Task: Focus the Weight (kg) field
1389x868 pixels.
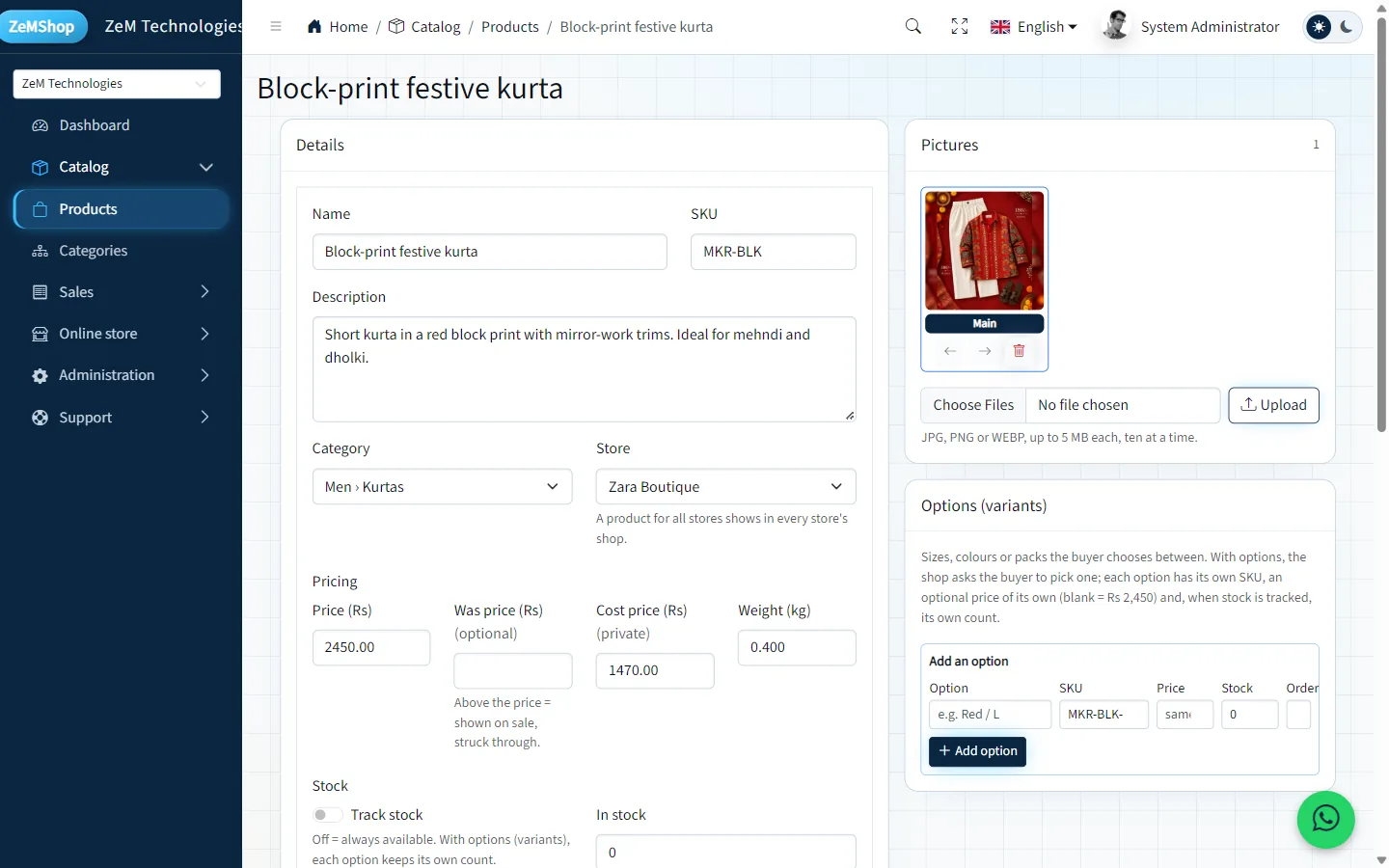Action: [x=797, y=647]
